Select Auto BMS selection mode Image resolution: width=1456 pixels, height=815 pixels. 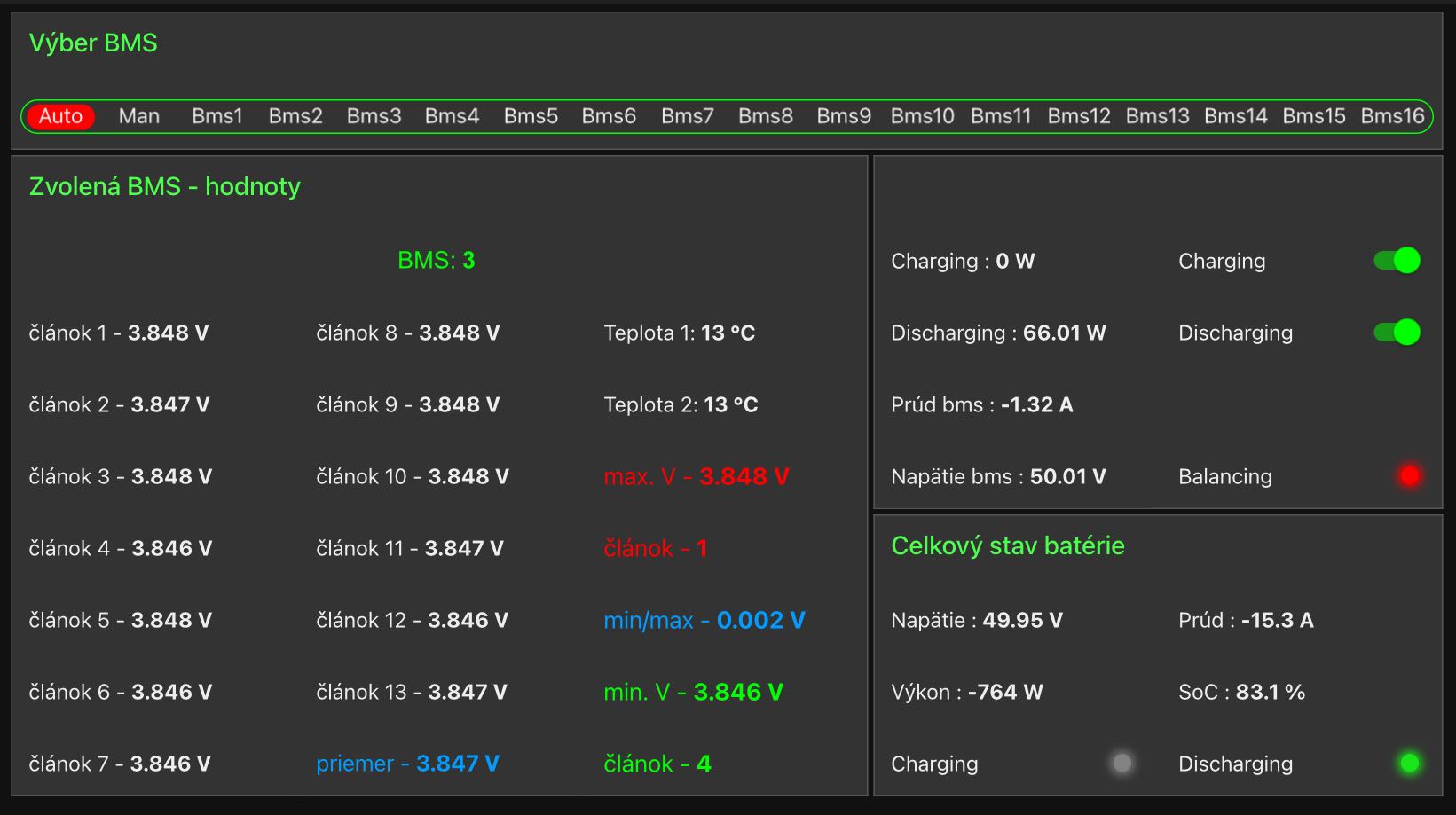point(60,116)
